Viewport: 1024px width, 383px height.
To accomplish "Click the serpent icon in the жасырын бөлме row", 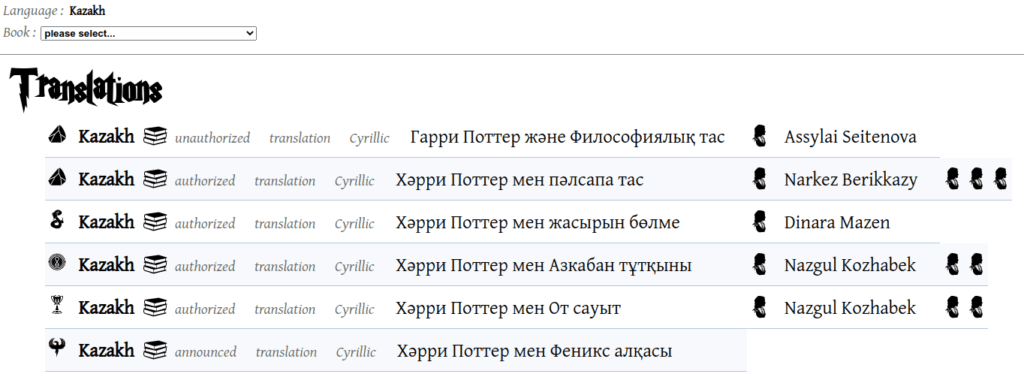I will pos(57,220).
